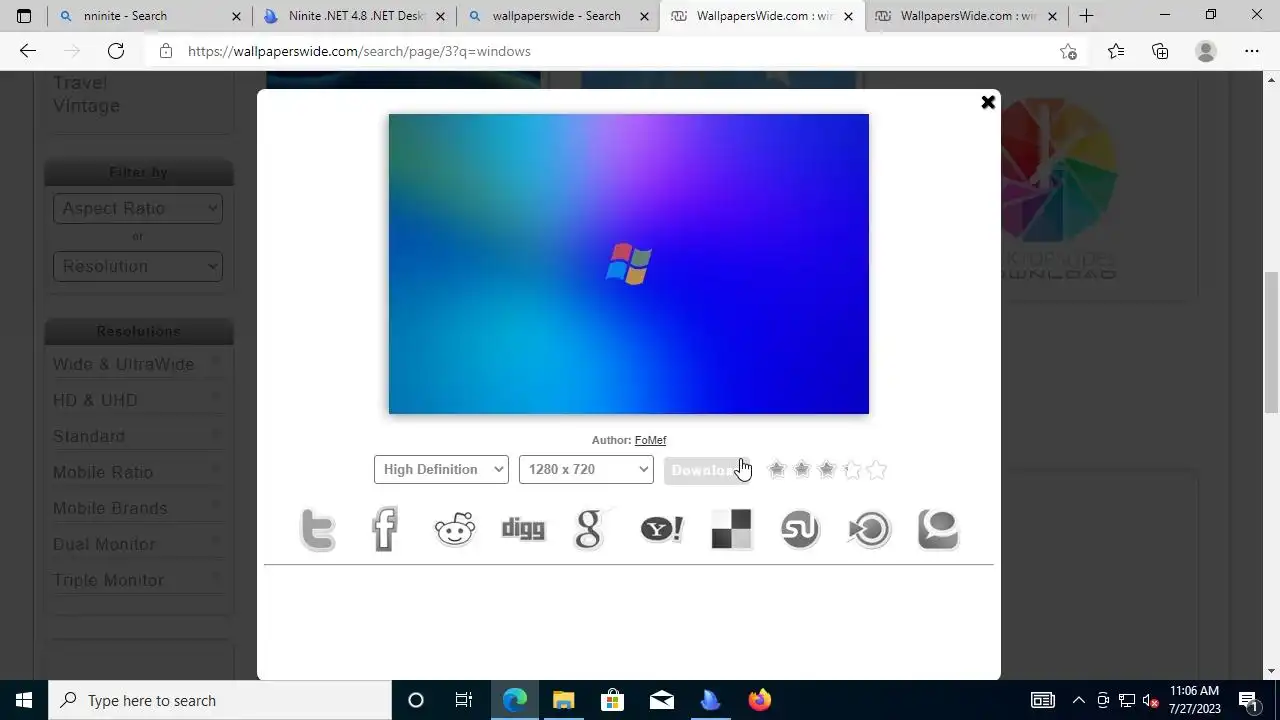Share wallpaper on Yahoo icon
This screenshot has width=1280, height=720.
pyautogui.click(x=661, y=529)
